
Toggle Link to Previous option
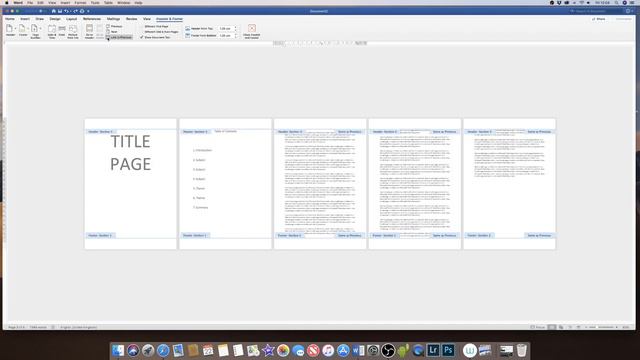point(119,37)
